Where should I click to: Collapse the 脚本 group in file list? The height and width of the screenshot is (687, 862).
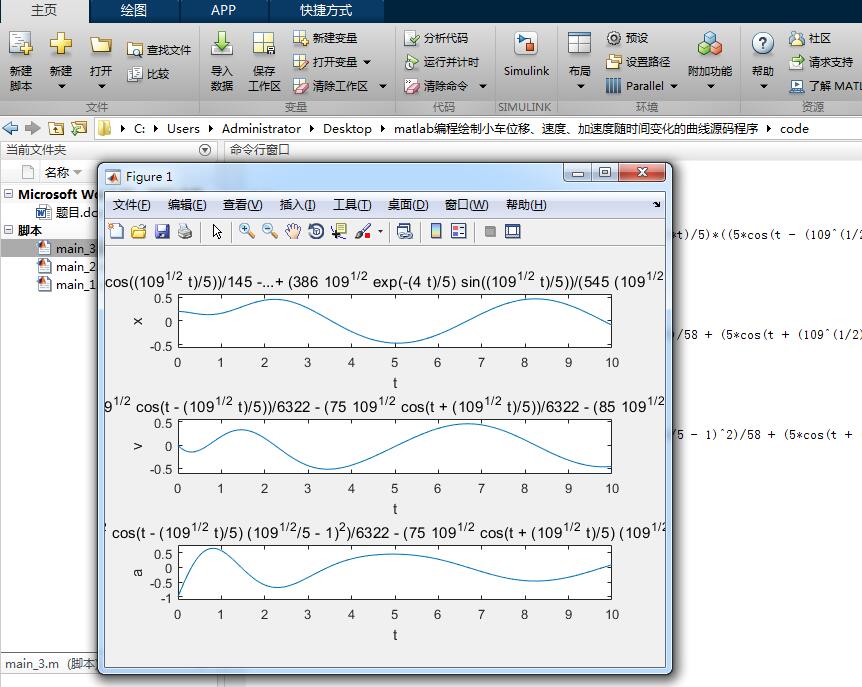pyautogui.click(x=8, y=230)
